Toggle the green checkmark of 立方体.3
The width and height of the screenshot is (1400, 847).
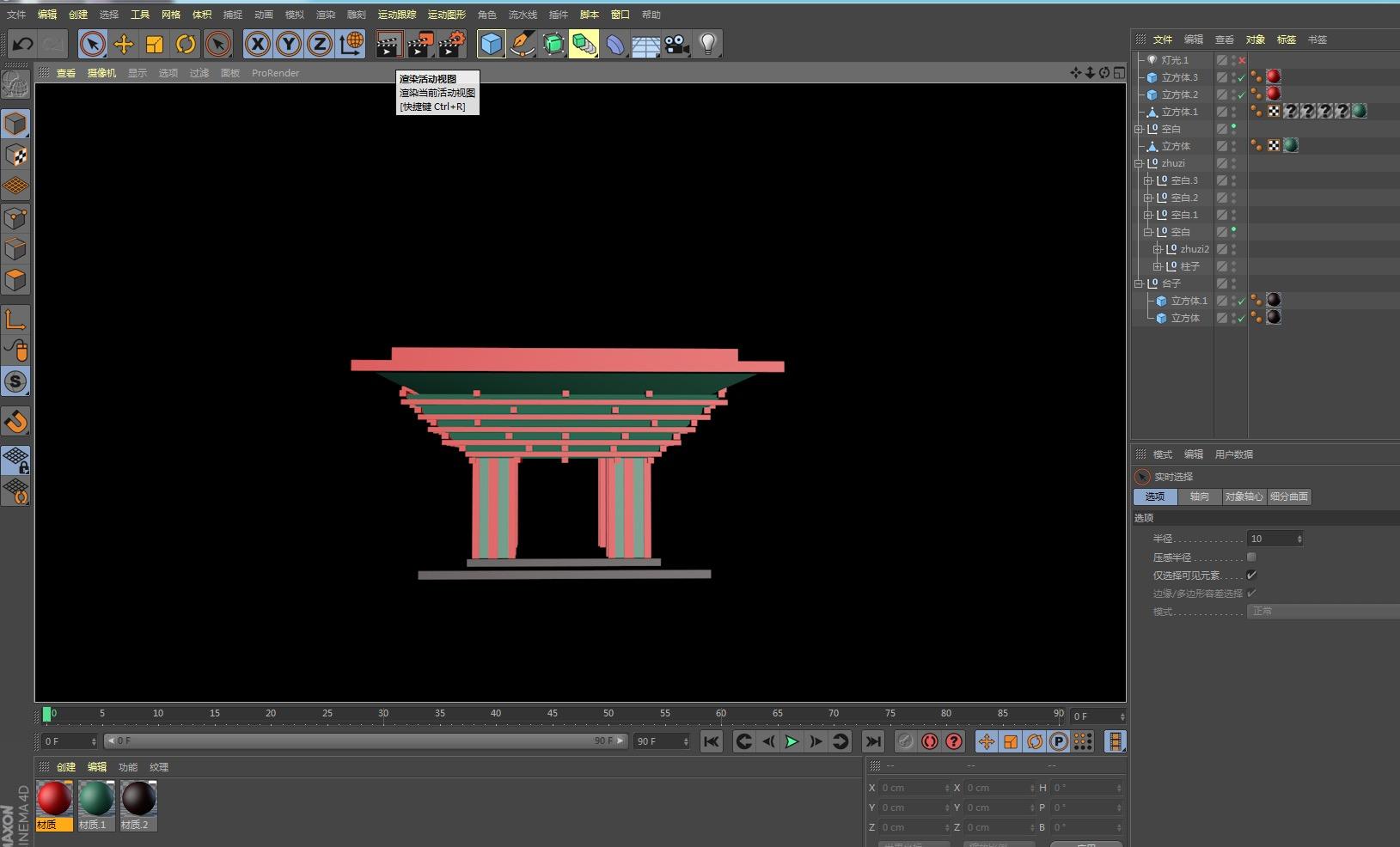coord(1242,77)
